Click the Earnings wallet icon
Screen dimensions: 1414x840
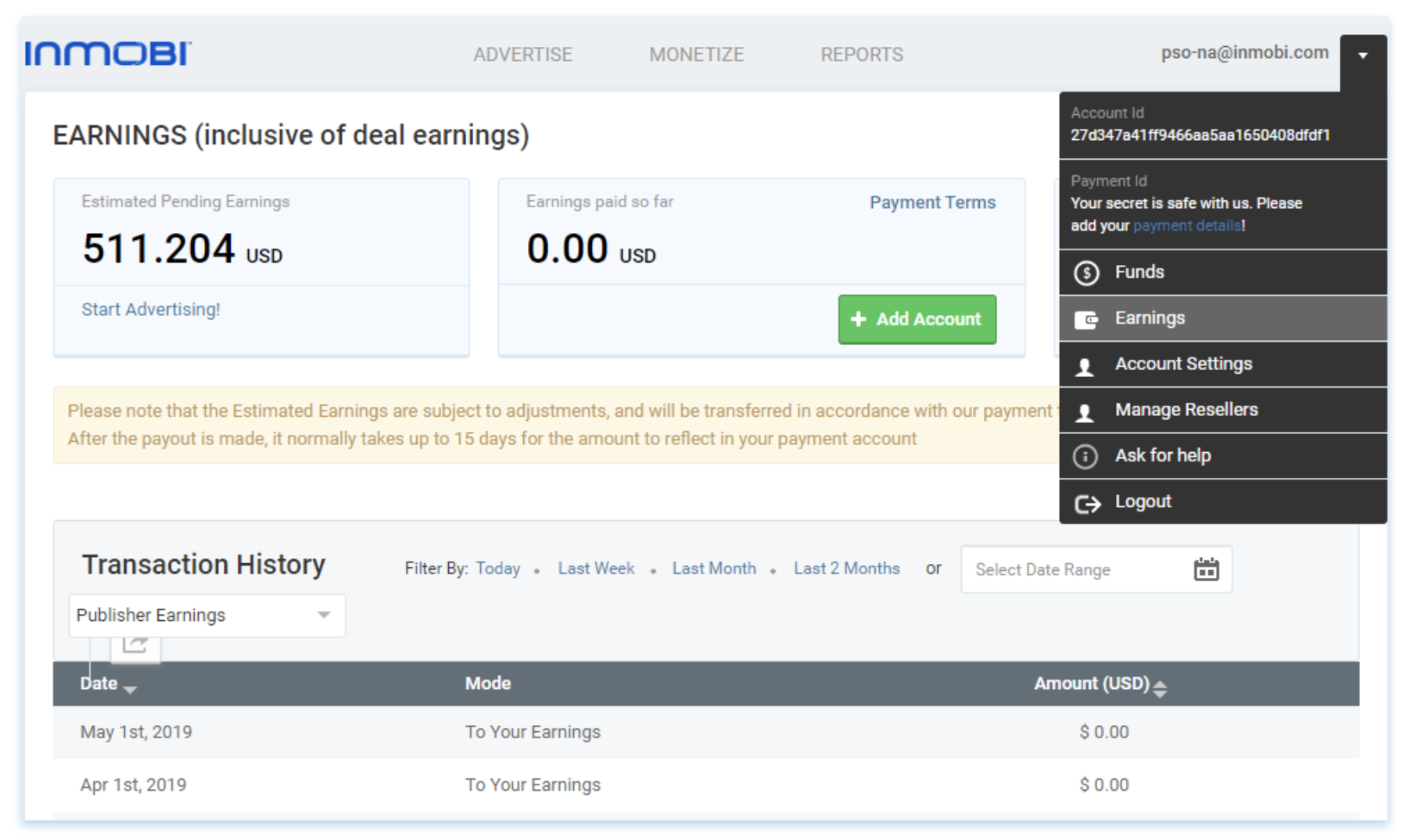coord(1086,318)
